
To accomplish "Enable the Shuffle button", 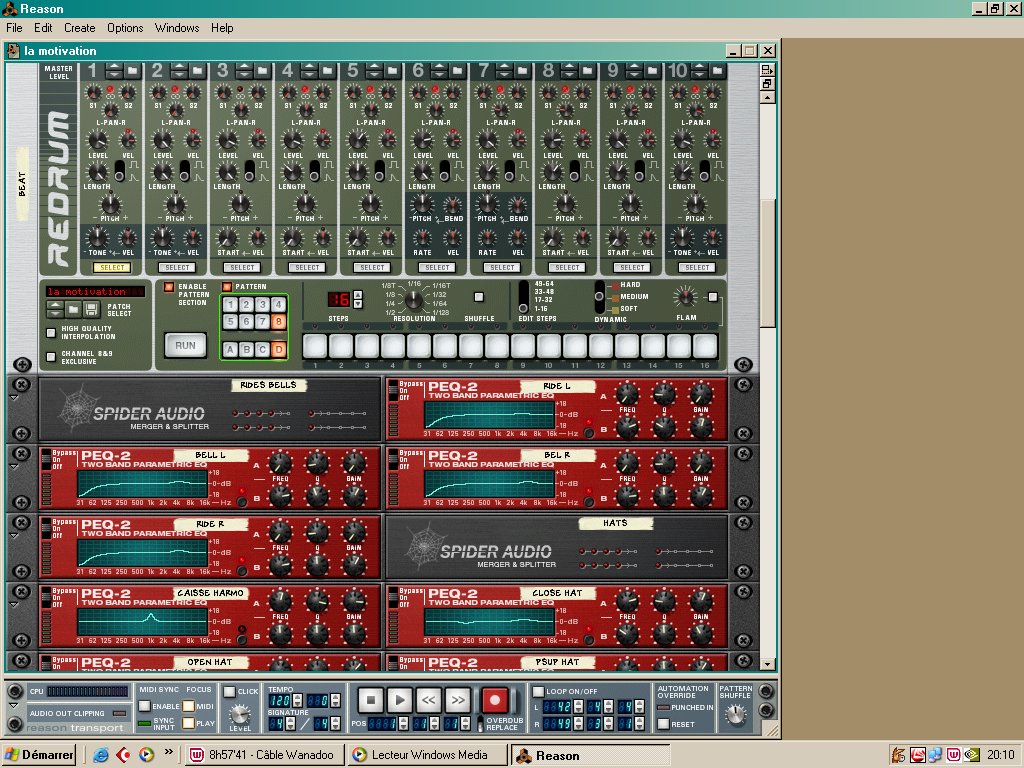I will (479, 296).
